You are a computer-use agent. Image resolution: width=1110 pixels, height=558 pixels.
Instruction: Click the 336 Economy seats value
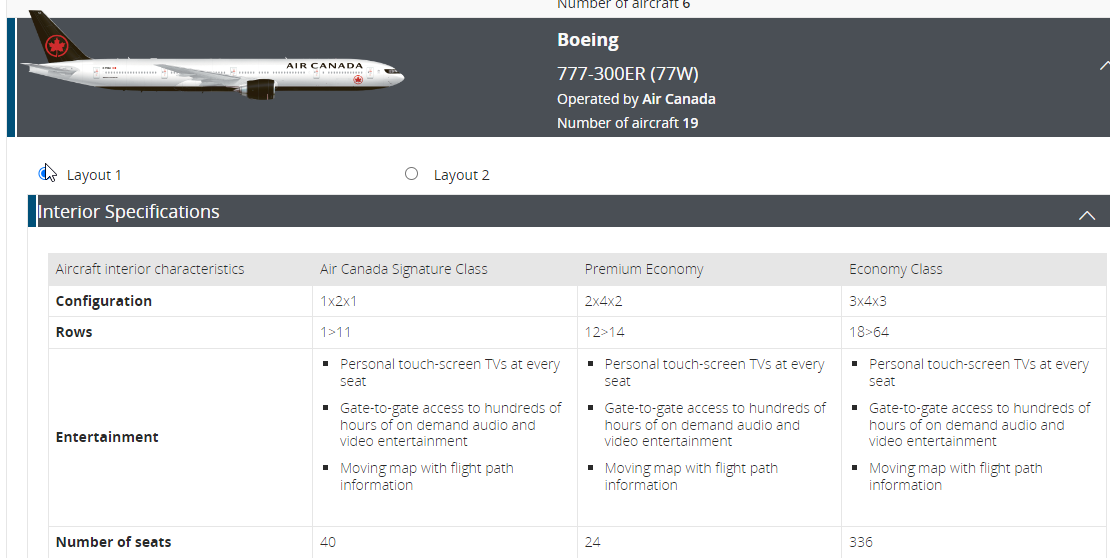click(861, 542)
